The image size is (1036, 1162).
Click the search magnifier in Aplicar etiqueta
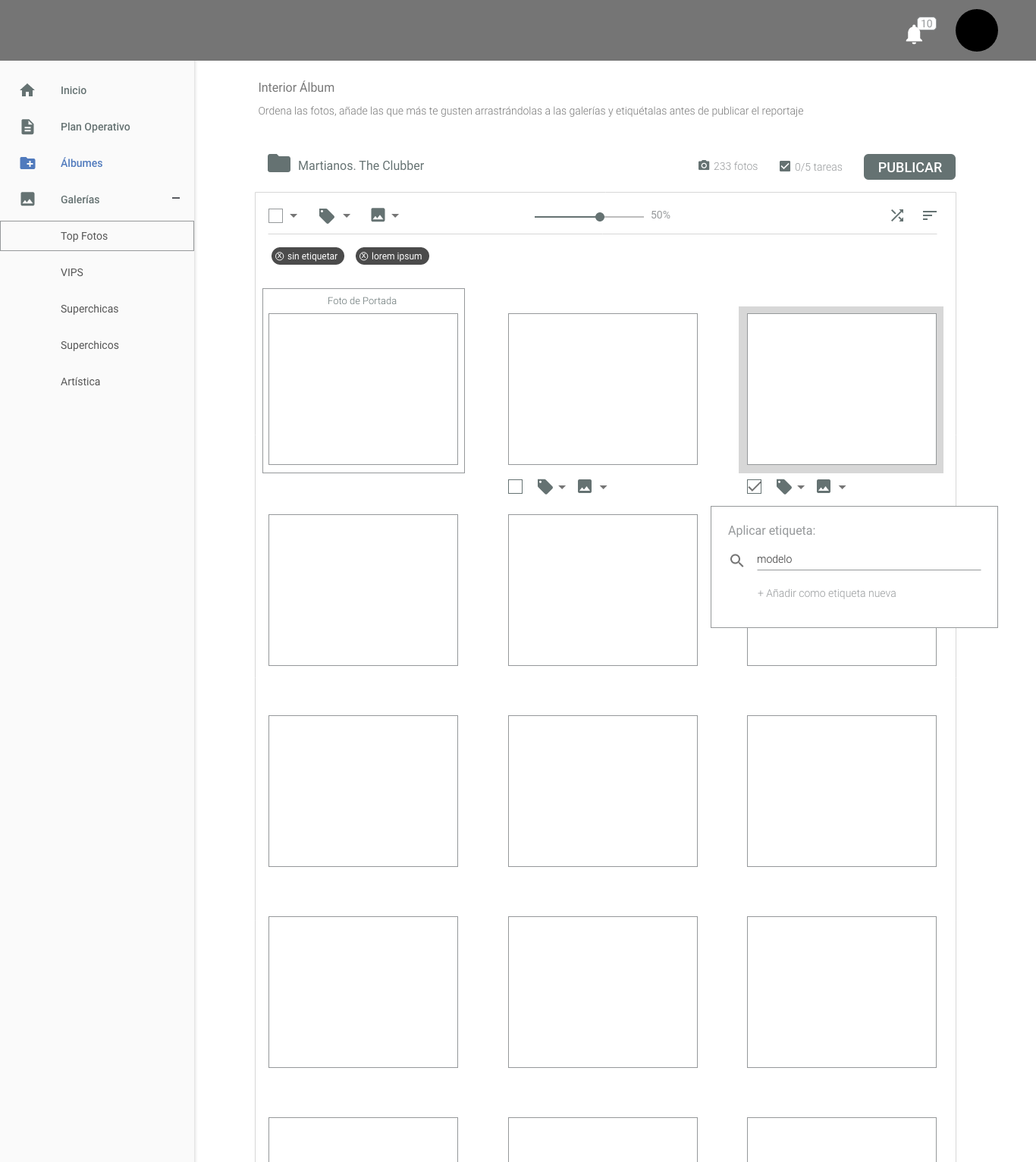click(736, 561)
